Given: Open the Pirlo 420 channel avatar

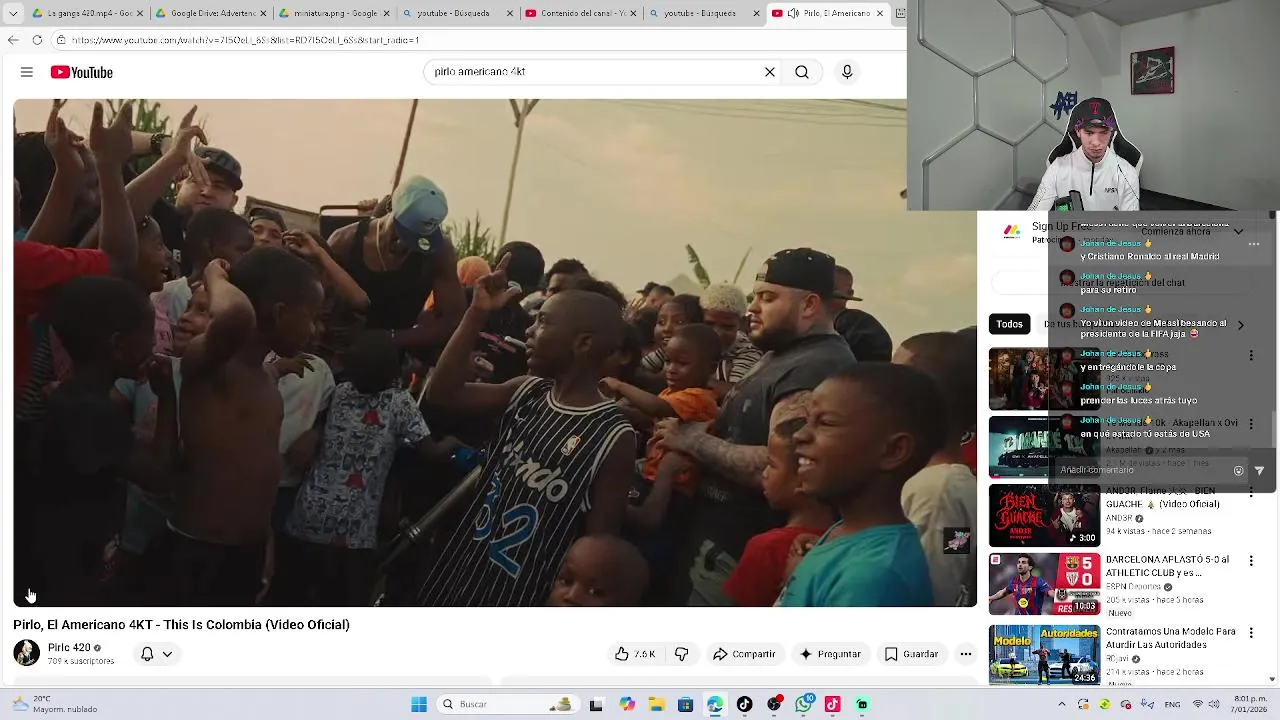Looking at the screenshot, I should pos(26,653).
